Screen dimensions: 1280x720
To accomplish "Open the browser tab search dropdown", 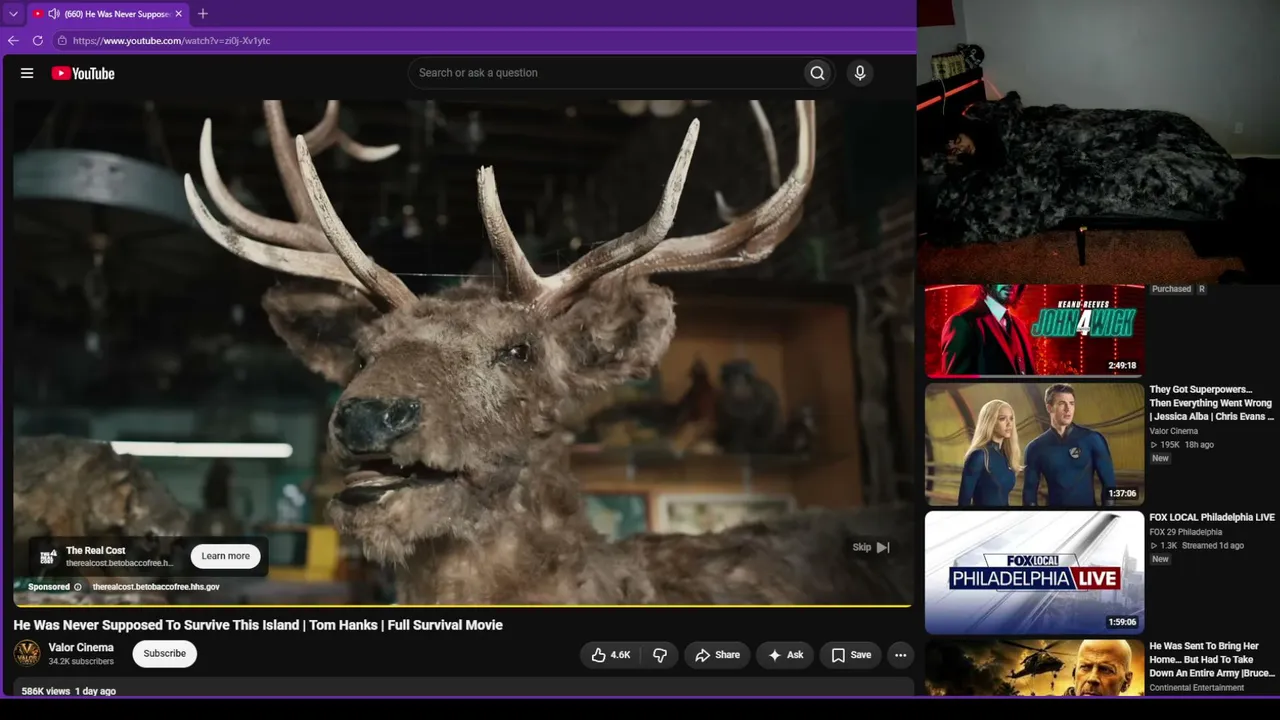I will [13, 14].
